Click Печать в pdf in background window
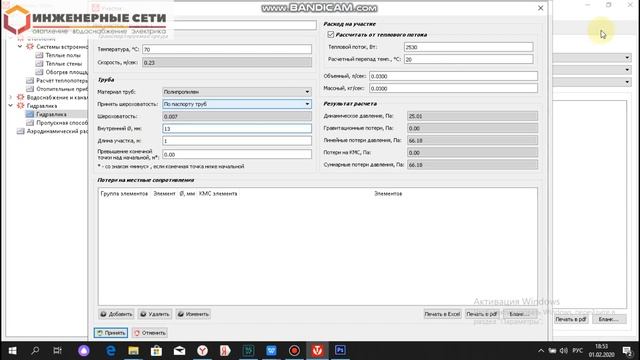The height and width of the screenshot is (360, 640). pyautogui.click(x=571, y=319)
